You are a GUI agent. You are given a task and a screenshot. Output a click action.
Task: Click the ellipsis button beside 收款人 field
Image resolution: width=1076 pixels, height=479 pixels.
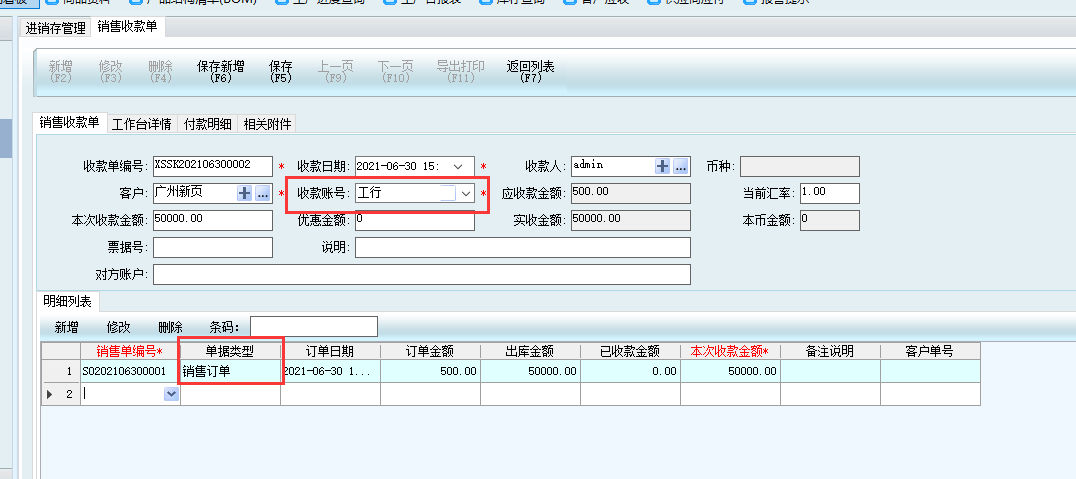(681, 166)
